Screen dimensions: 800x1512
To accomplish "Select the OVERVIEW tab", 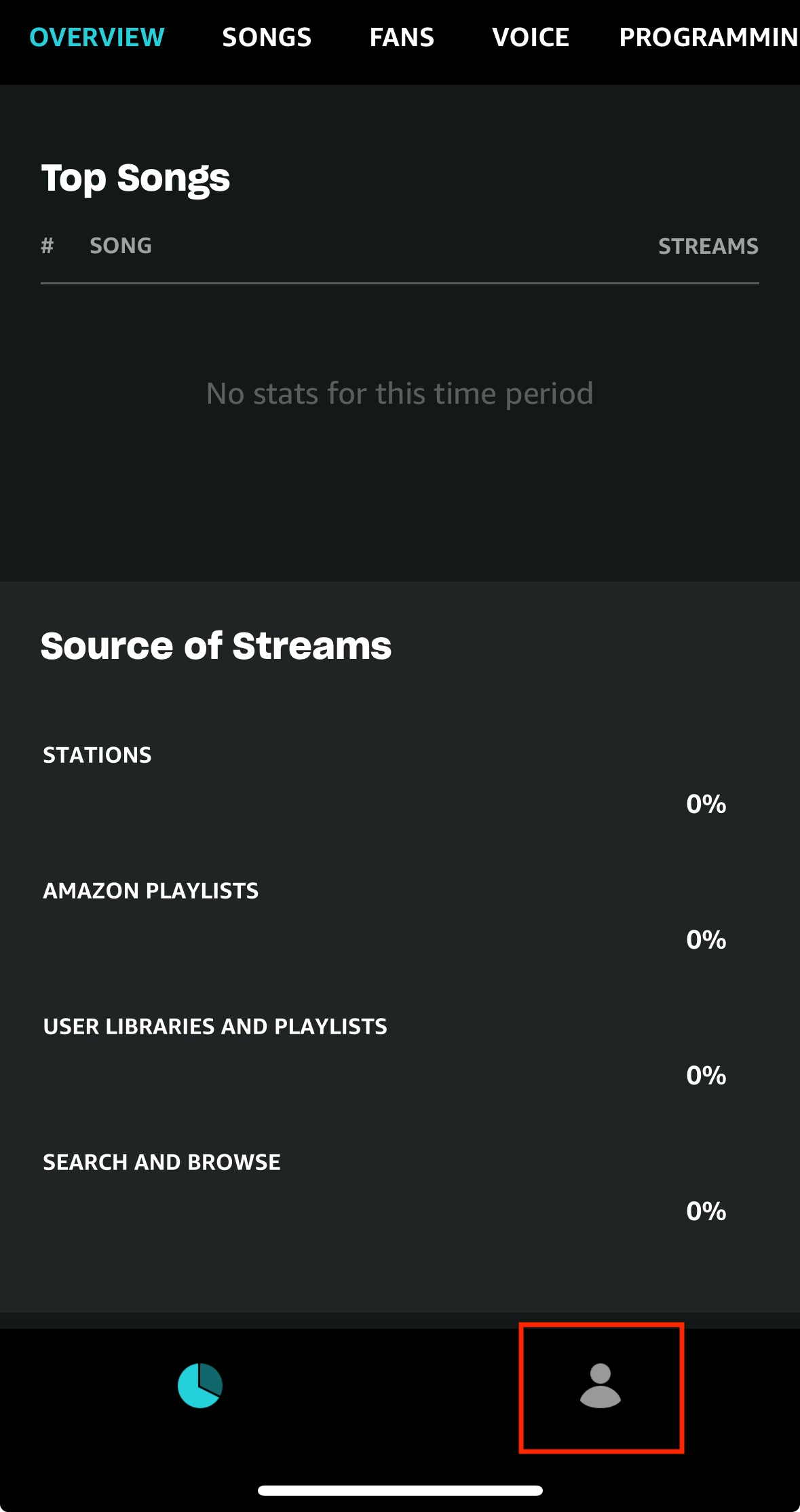I will click(97, 37).
